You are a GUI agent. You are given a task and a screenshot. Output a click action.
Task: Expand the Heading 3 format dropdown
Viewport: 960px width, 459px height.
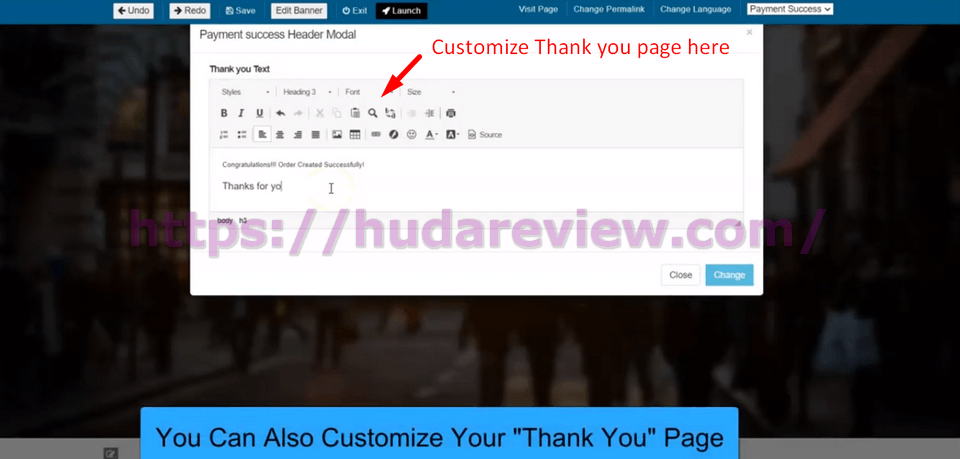click(x=305, y=92)
